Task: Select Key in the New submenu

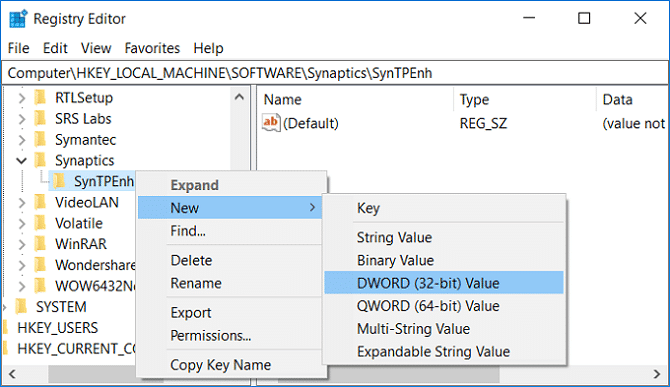Action: pos(444,208)
